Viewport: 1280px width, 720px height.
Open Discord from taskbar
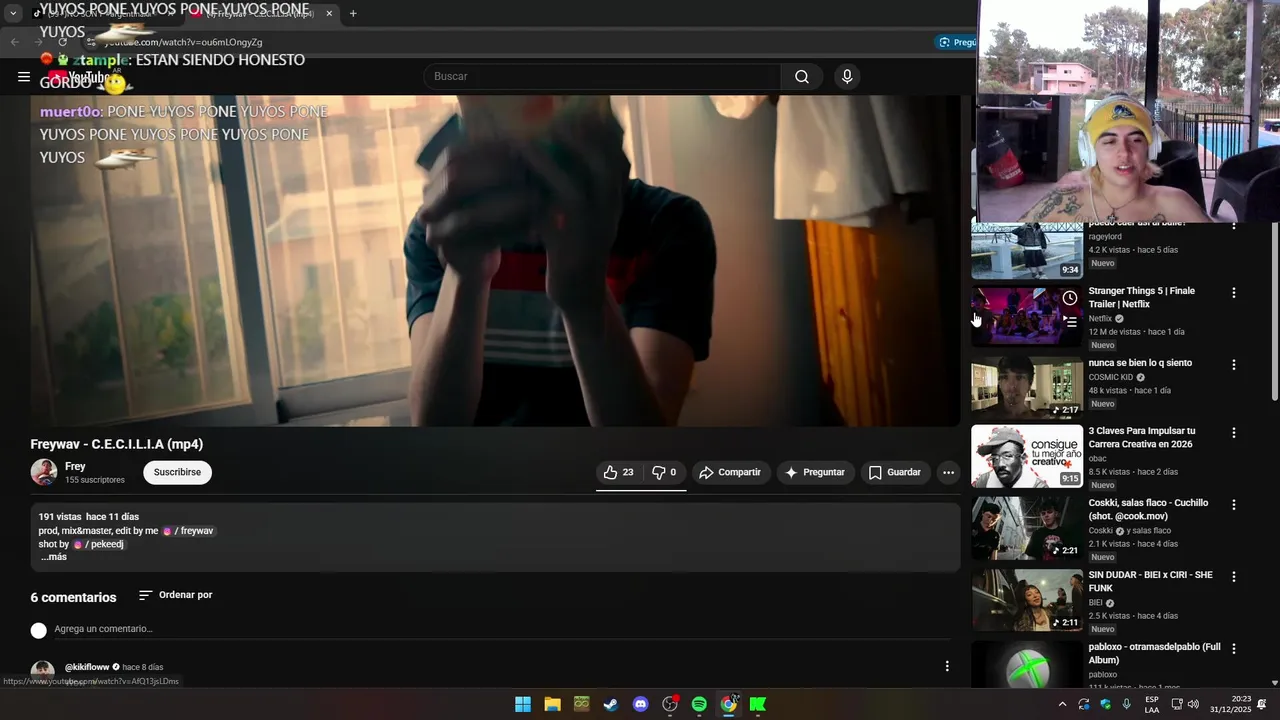641,704
